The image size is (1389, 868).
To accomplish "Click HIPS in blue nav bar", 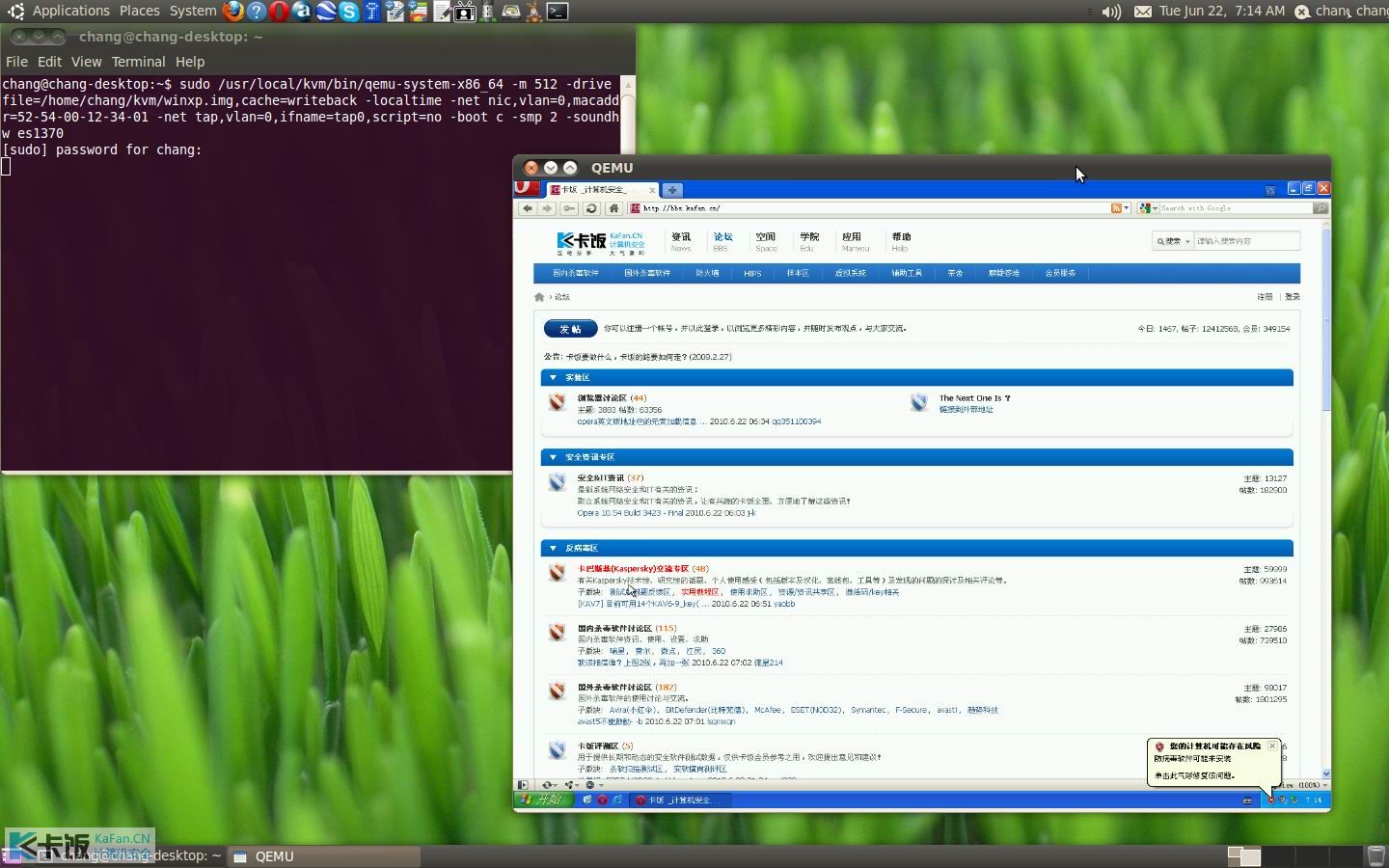I will (752, 274).
